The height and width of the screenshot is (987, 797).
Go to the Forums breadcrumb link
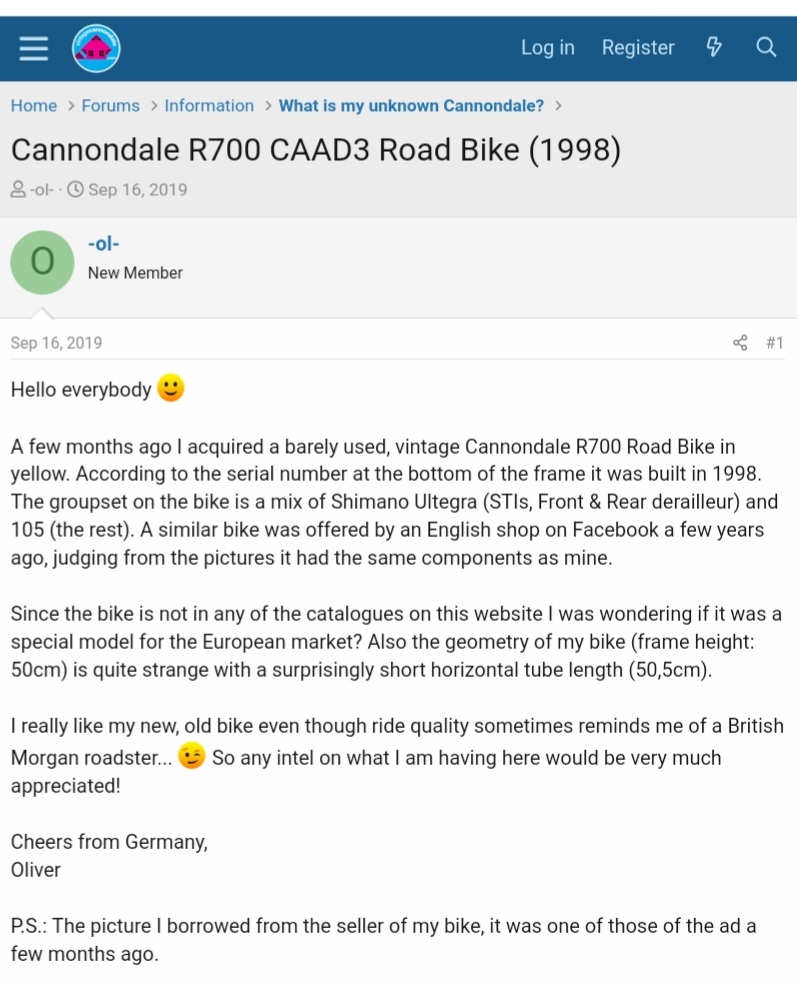coord(111,106)
